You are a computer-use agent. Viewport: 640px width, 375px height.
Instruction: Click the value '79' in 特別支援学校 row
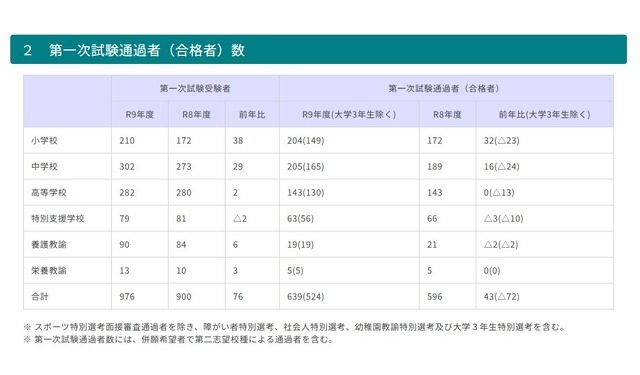(124, 219)
